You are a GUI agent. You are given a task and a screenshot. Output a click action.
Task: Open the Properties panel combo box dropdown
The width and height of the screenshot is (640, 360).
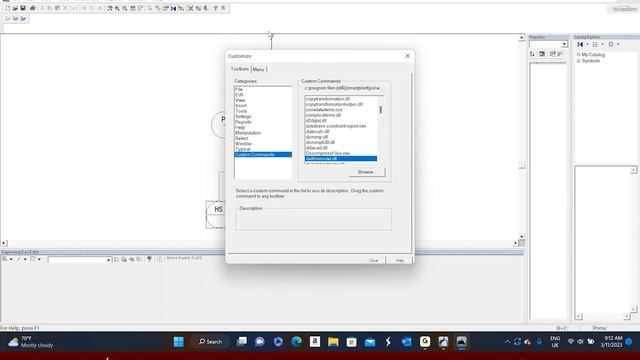click(x=564, y=44)
